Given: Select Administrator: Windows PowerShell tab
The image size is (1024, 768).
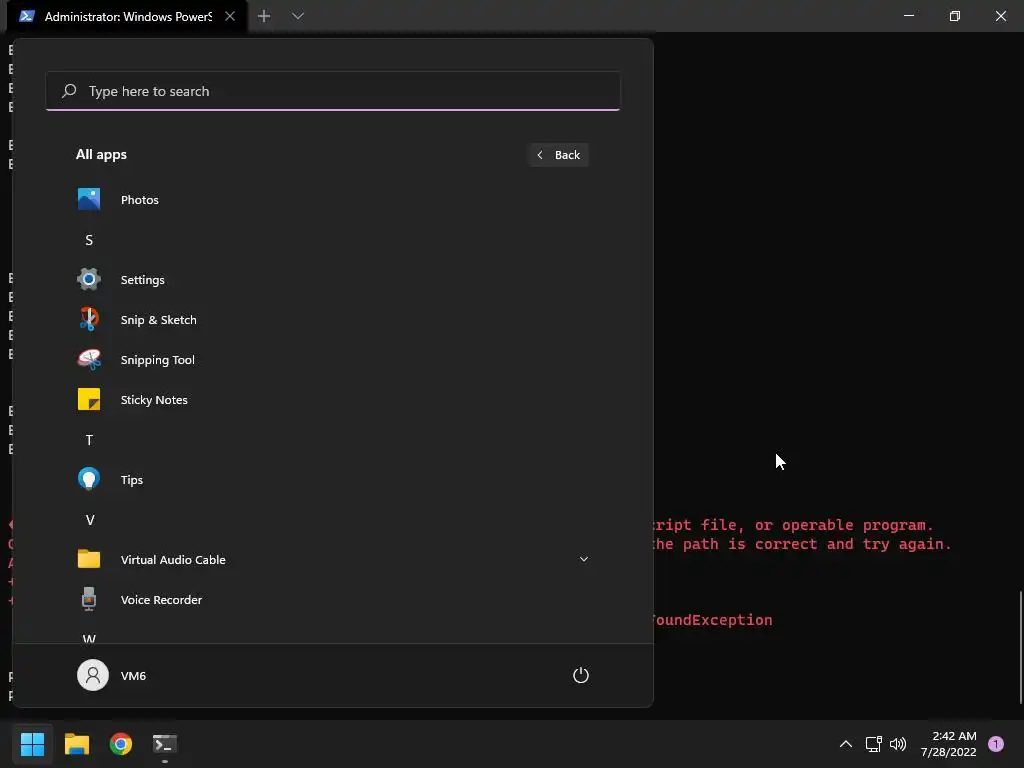Looking at the screenshot, I should pos(127,16).
